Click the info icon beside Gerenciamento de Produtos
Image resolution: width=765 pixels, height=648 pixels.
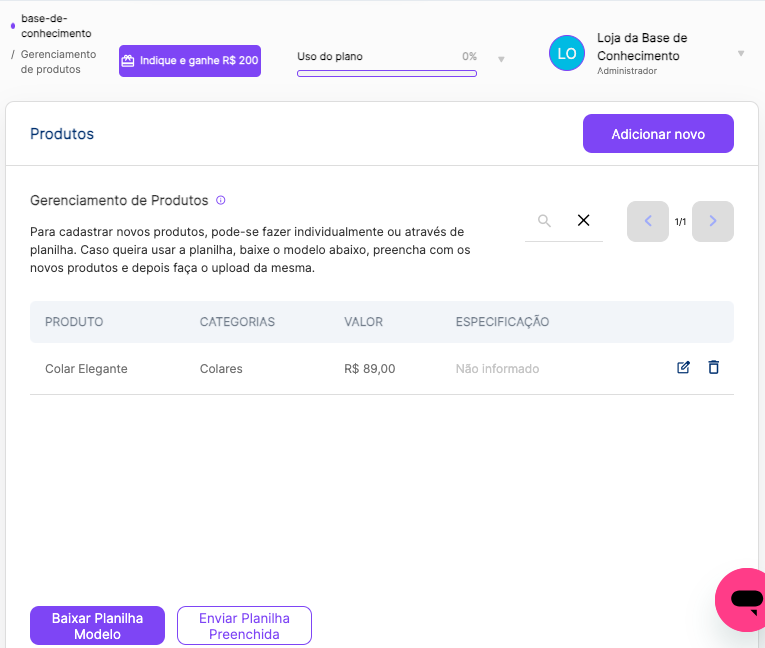click(221, 200)
